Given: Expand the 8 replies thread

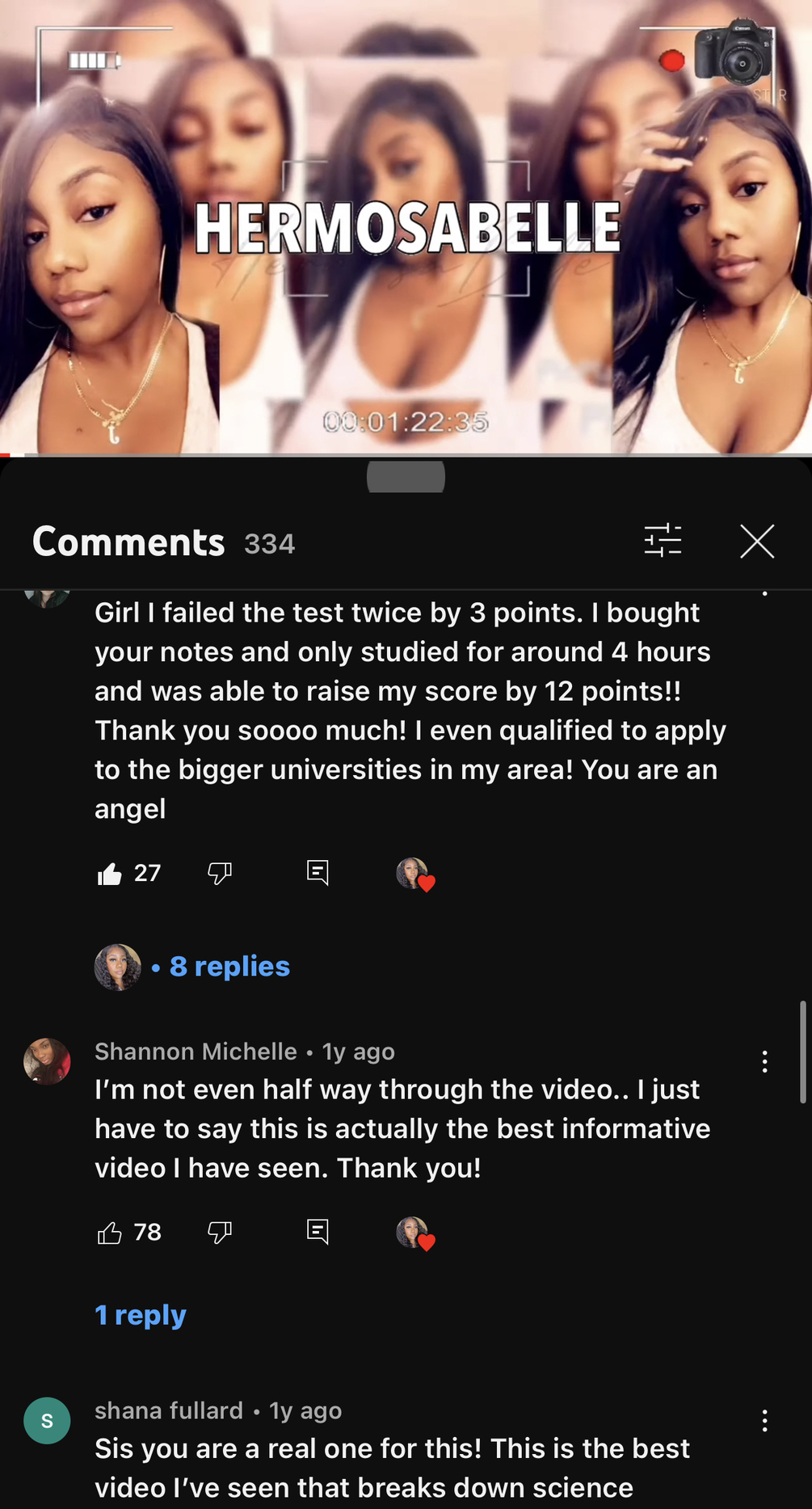Looking at the screenshot, I should click(x=229, y=966).
